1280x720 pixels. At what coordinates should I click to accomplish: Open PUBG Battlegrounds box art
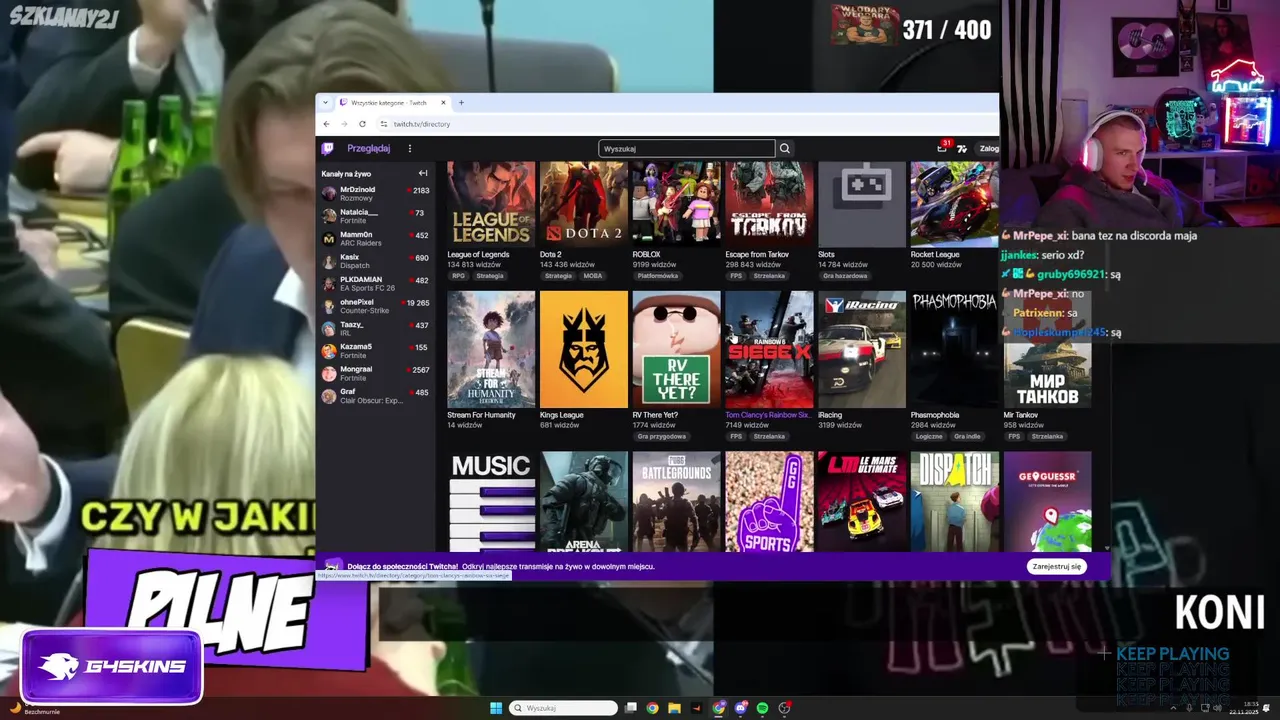tap(676, 501)
